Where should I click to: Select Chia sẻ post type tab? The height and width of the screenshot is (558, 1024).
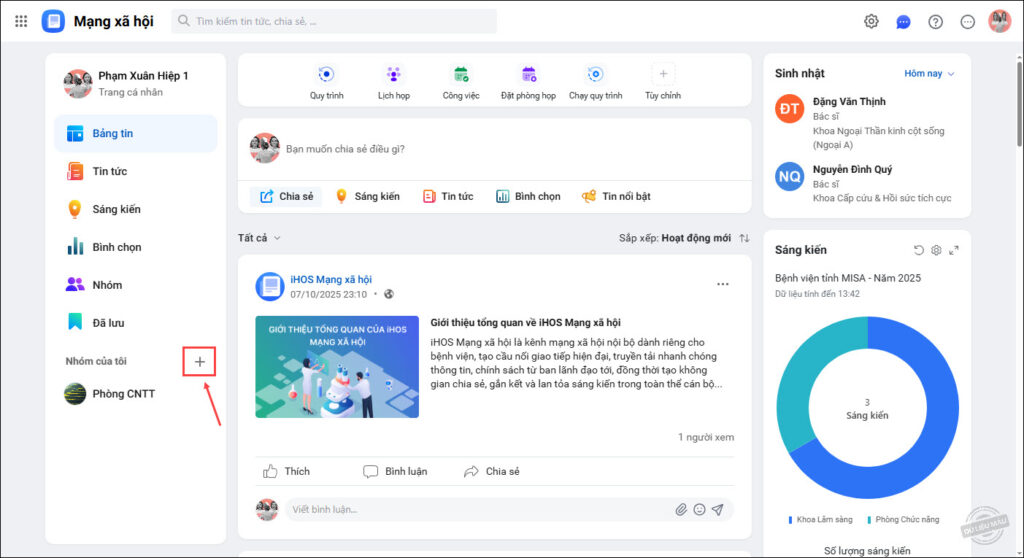coord(286,196)
